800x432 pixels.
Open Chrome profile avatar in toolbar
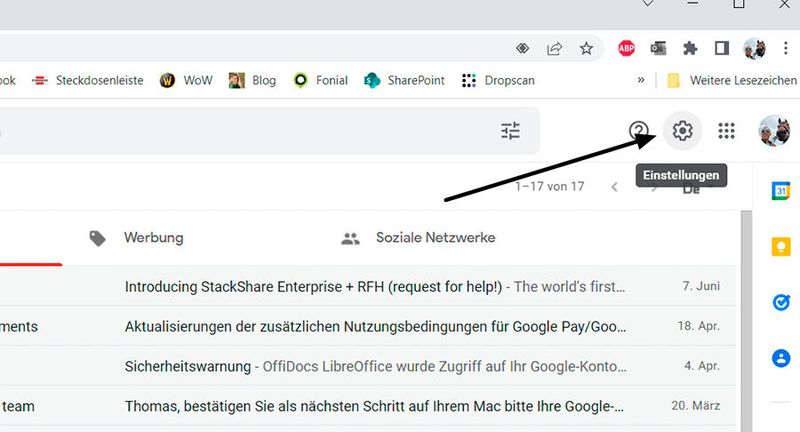click(754, 48)
